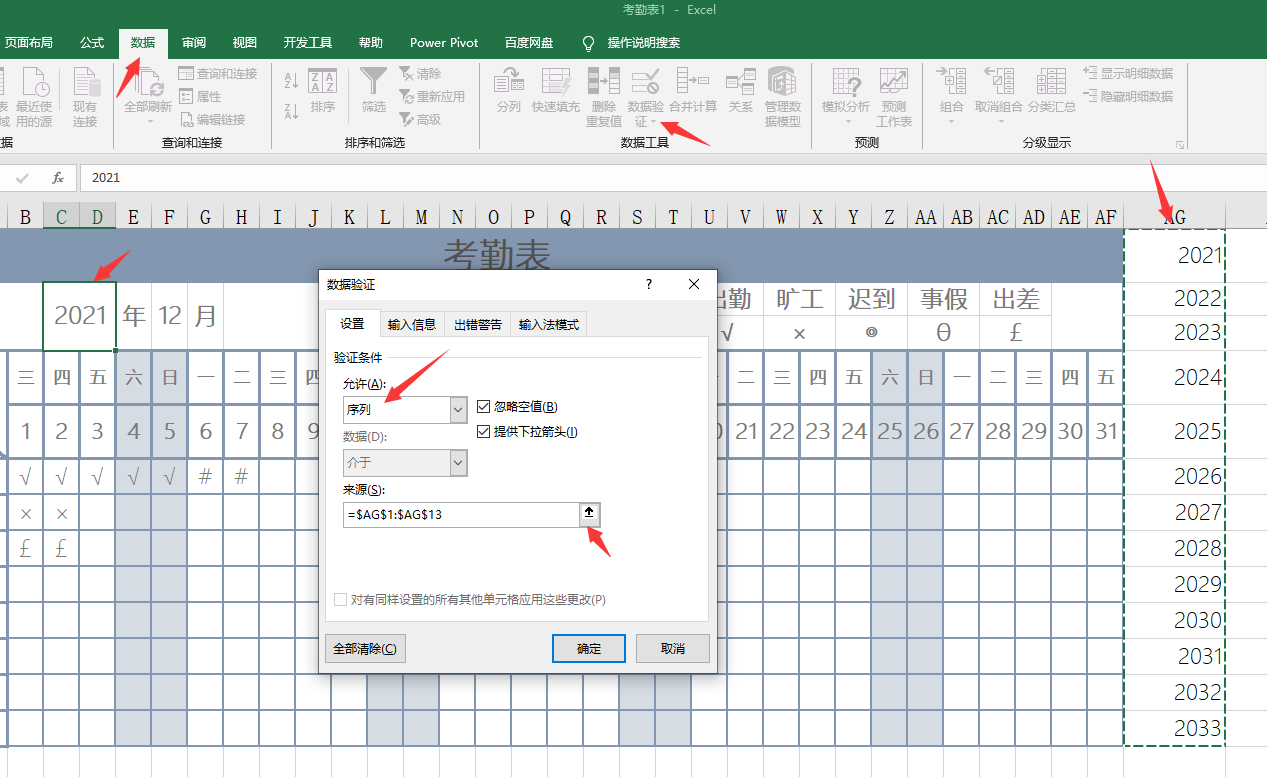The height and width of the screenshot is (777, 1267).
Task: Select the year cell 2021
Action: point(79,316)
